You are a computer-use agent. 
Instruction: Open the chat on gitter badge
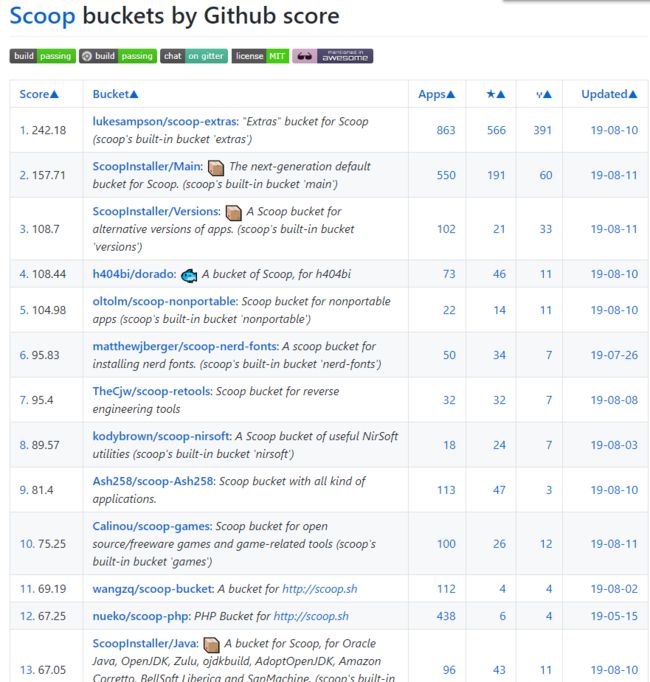click(194, 56)
